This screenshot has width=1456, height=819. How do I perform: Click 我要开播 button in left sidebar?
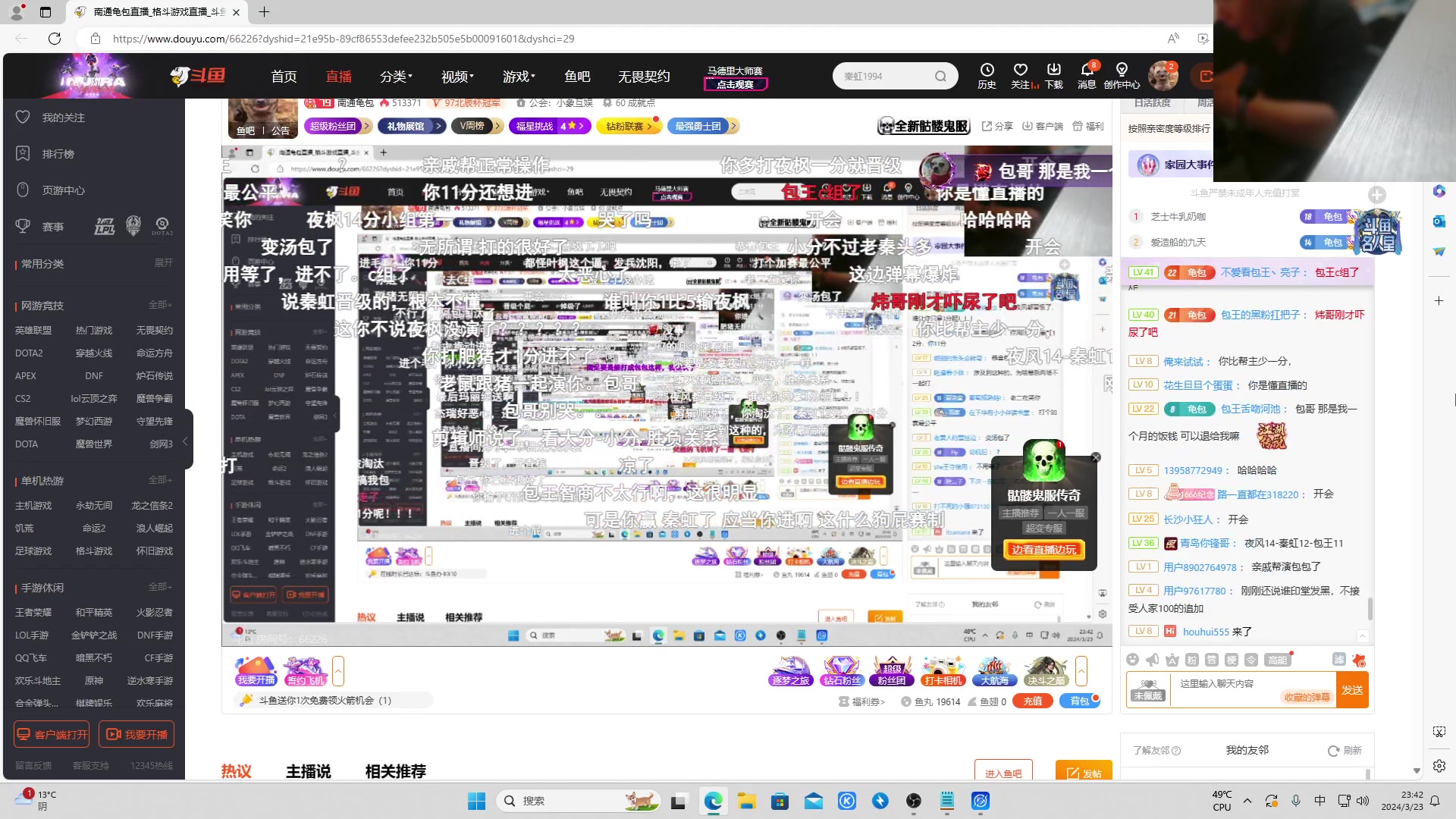[x=136, y=735]
